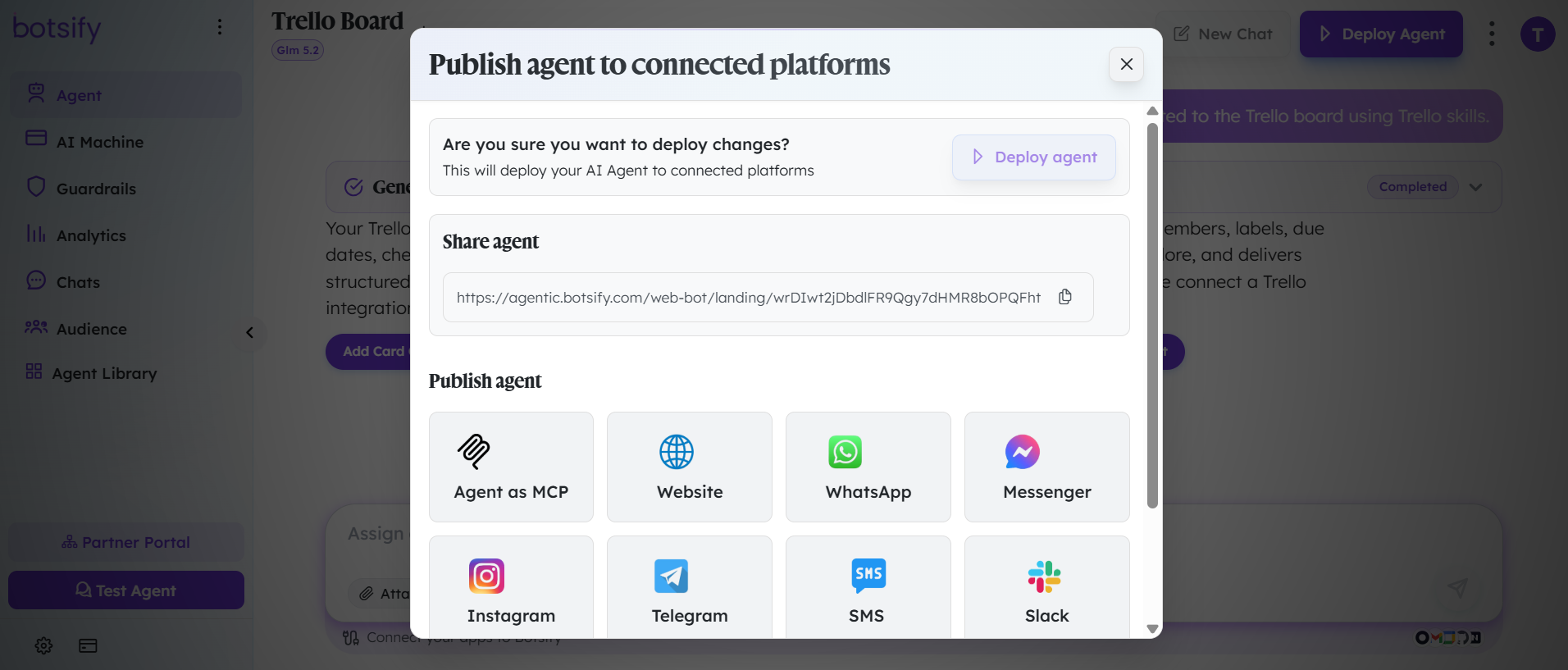Click the Test Agent button
Viewport: 1568px width, 670px height.
126,590
